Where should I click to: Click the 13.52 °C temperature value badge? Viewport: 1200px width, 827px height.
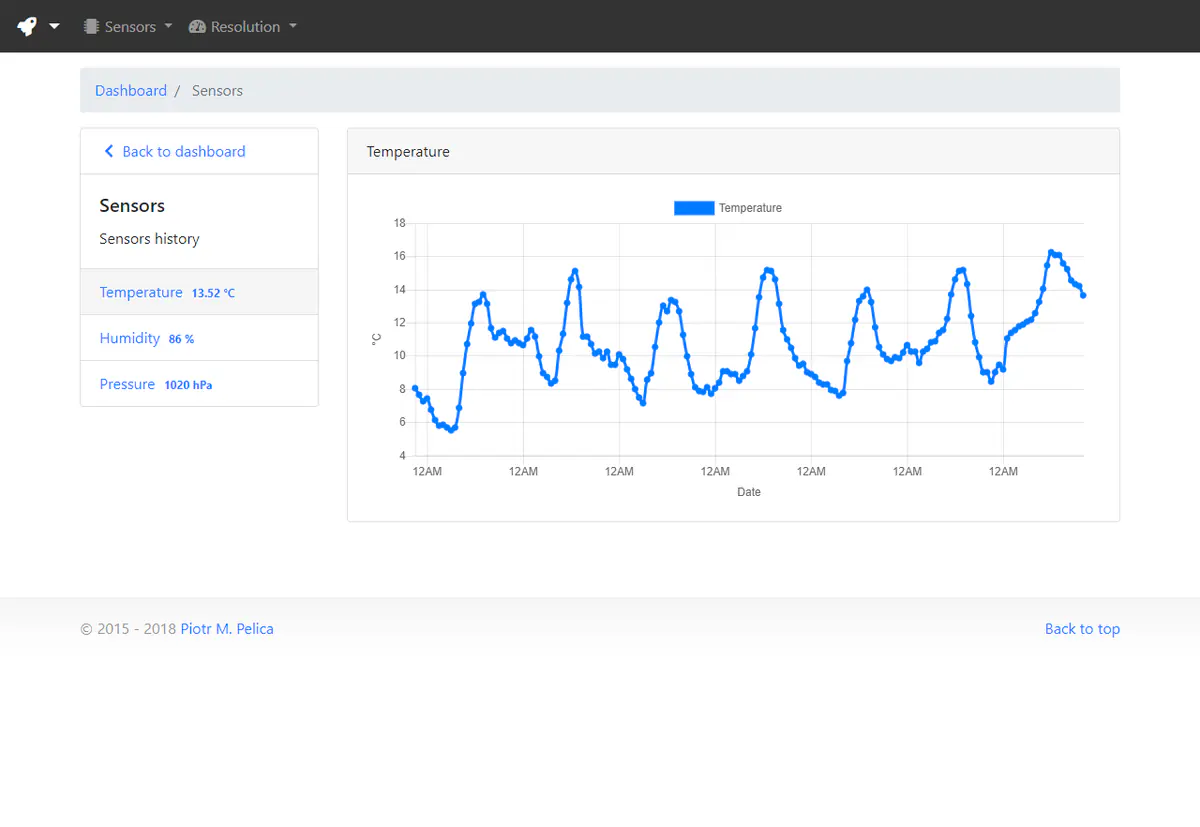pos(213,293)
